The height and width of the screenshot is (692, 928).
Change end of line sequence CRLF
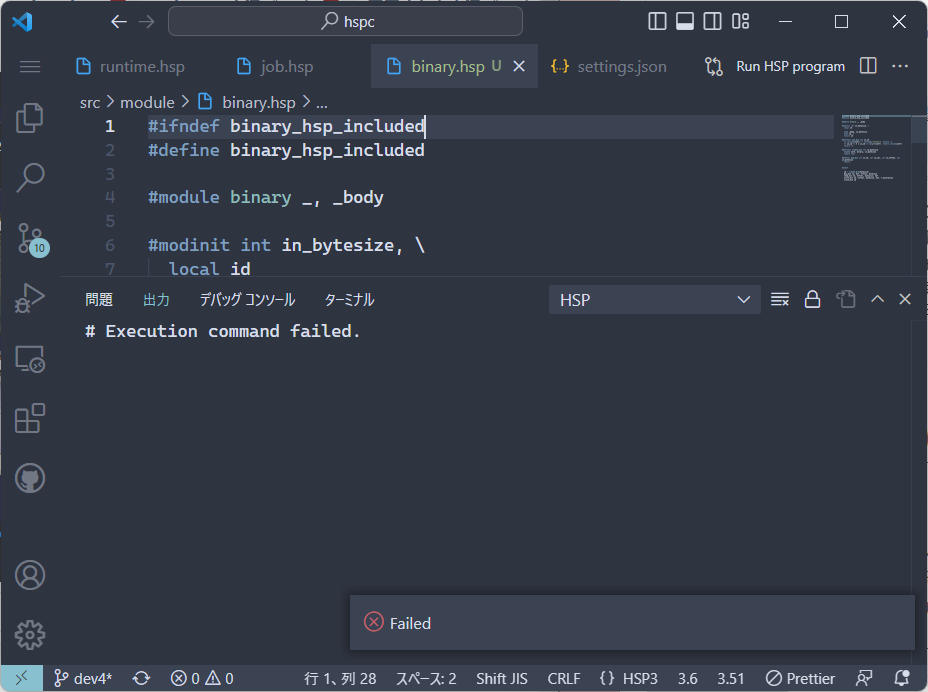563,678
